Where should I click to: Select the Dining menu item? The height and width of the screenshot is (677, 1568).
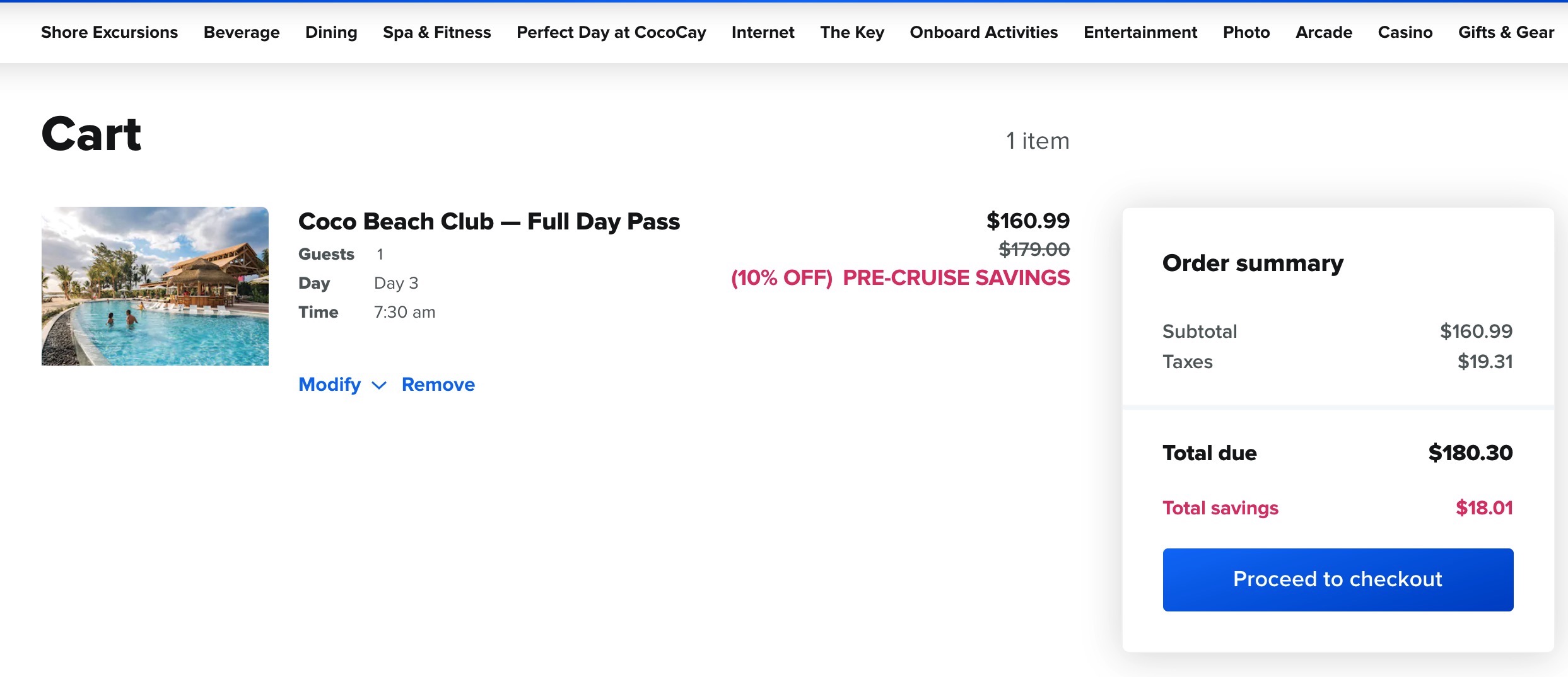pos(331,32)
